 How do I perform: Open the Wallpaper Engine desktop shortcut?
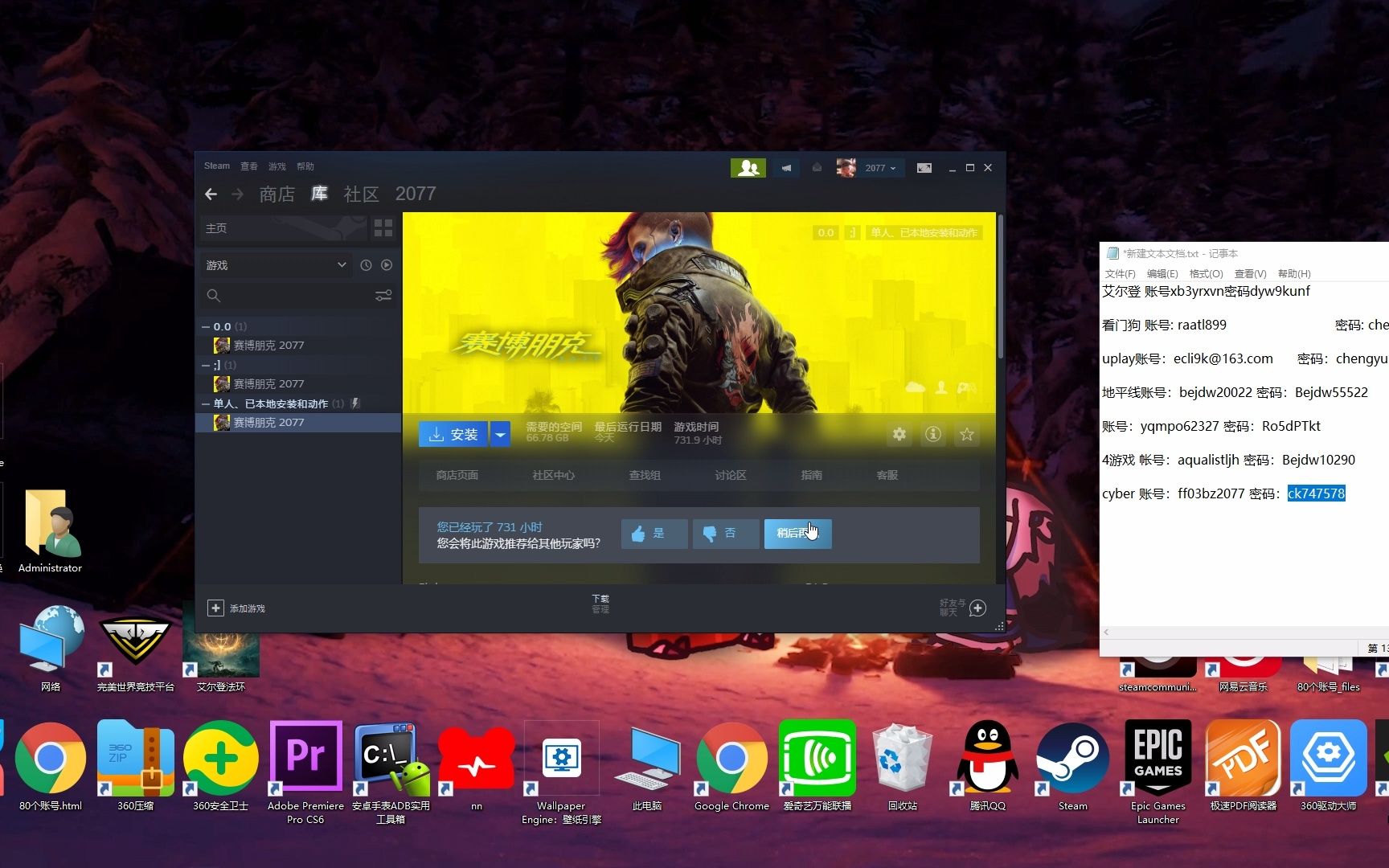point(561,772)
